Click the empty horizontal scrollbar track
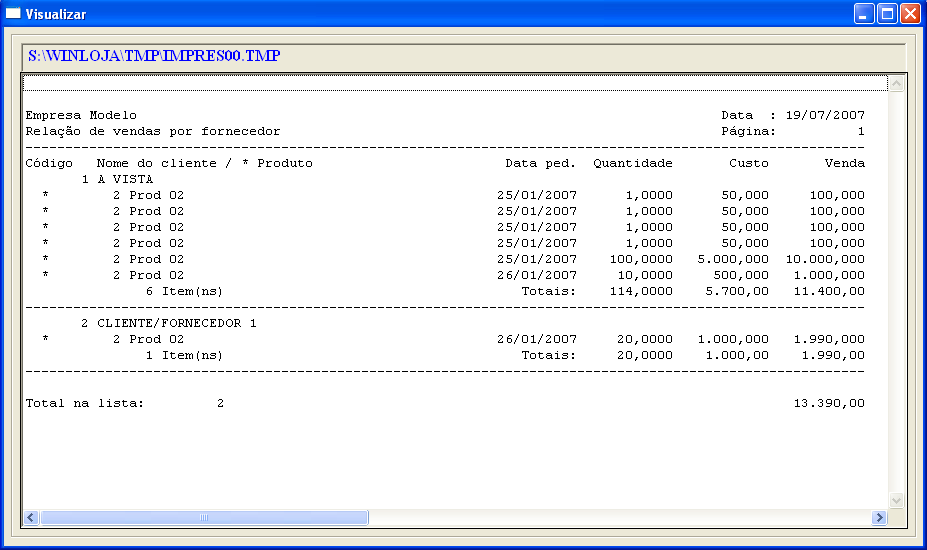The width and height of the screenshot is (927, 550). (620, 518)
